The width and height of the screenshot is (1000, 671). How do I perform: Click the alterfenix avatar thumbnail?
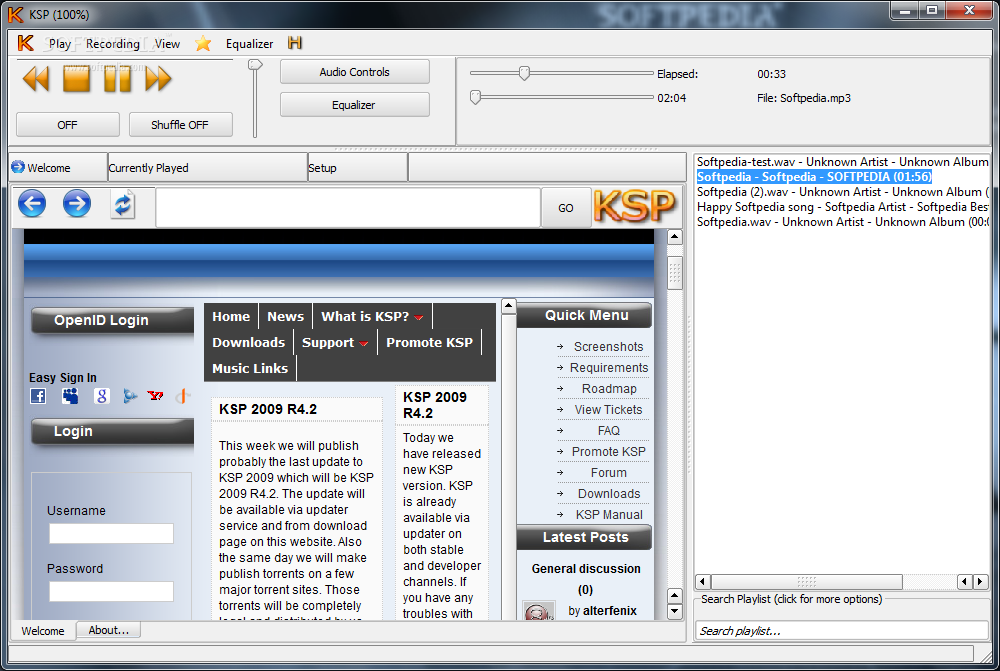[x=538, y=611]
